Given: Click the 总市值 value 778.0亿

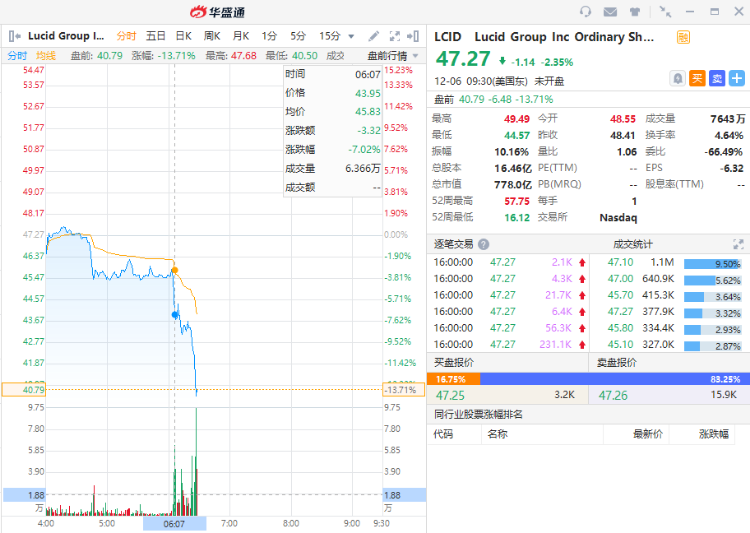Looking at the screenshot, I should 513,185.
